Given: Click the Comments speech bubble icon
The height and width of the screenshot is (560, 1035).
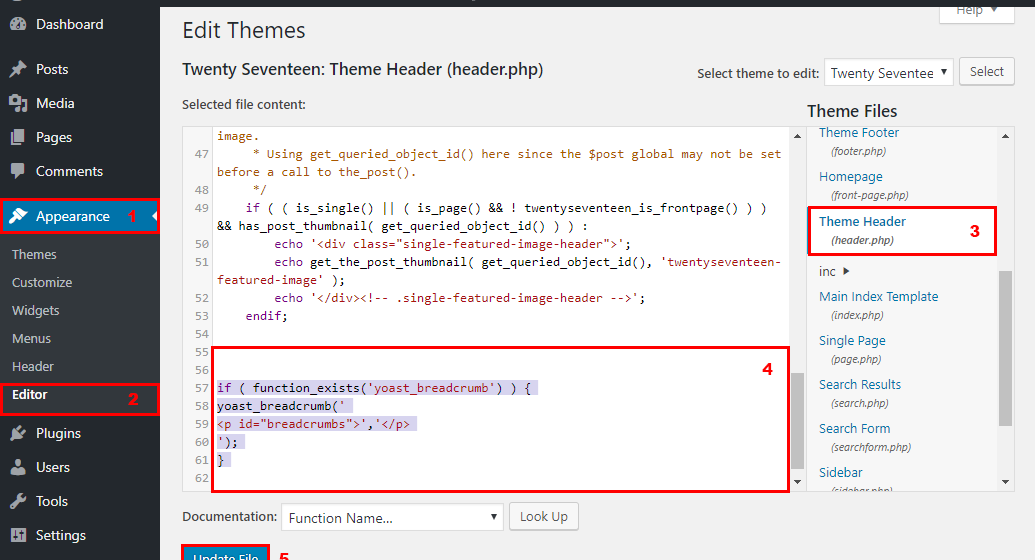Looking at the screenshot, I should [x=18, y=171].
